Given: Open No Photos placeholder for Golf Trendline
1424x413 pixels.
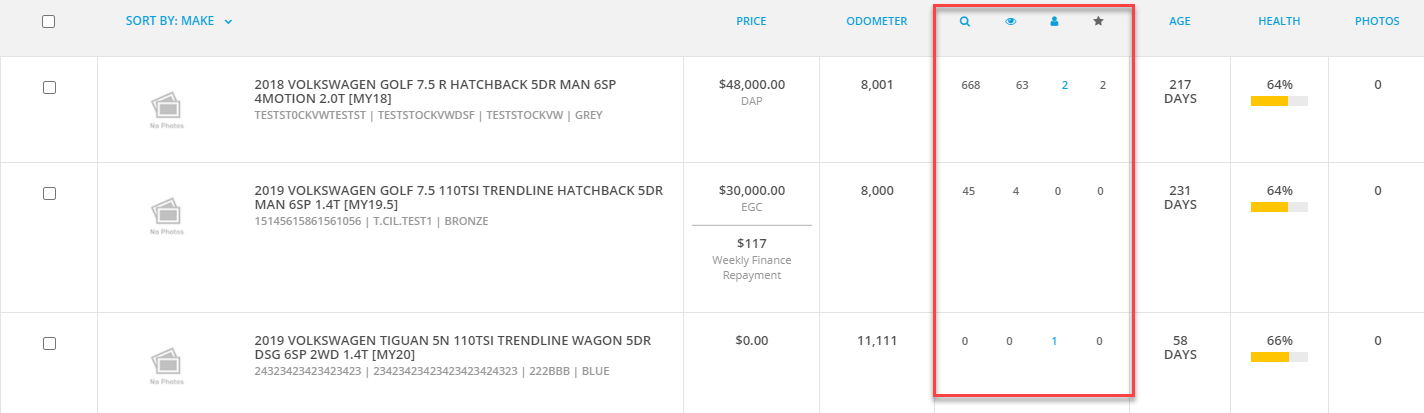Looking at the screenshot, I should pos(167,215).
